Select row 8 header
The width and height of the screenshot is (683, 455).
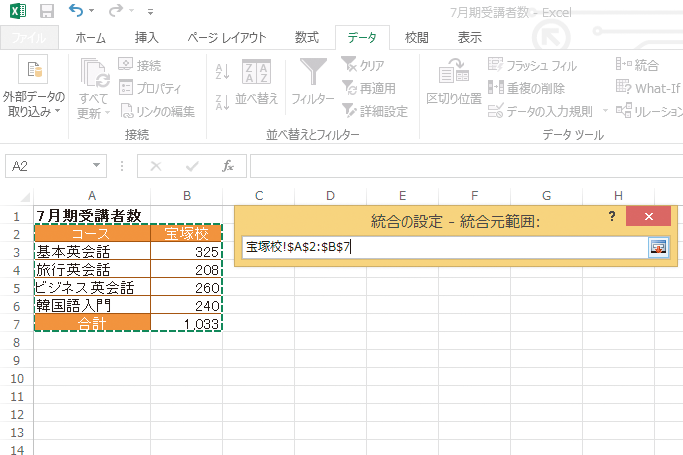pyautogui.click(x=17, y=342)
